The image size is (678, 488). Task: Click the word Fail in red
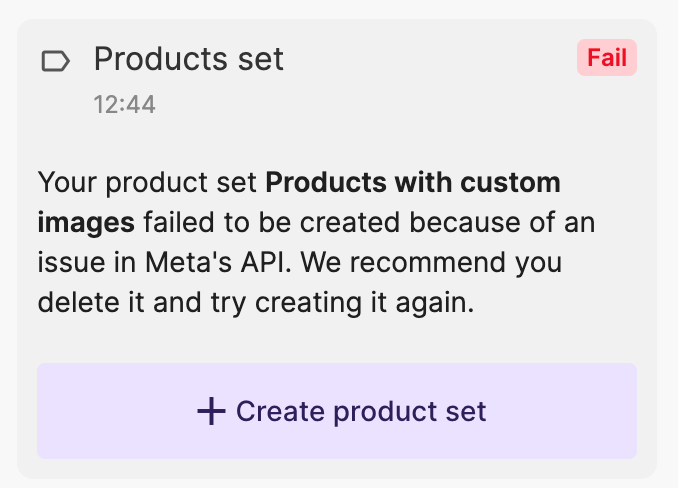click(x=607, y=57)
